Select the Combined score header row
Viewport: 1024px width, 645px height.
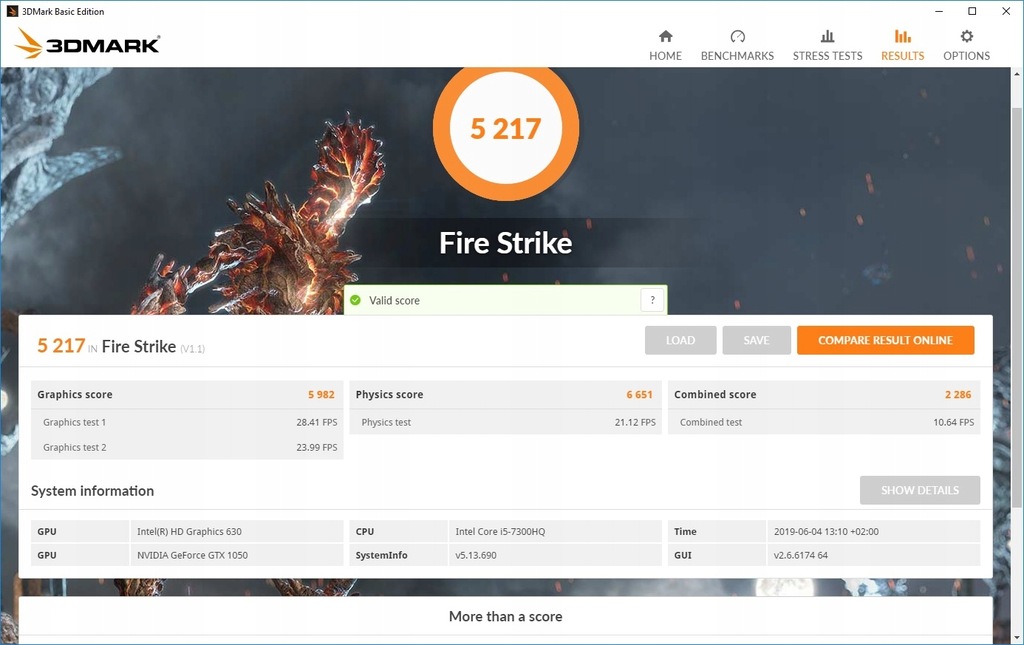pos(824,394)
